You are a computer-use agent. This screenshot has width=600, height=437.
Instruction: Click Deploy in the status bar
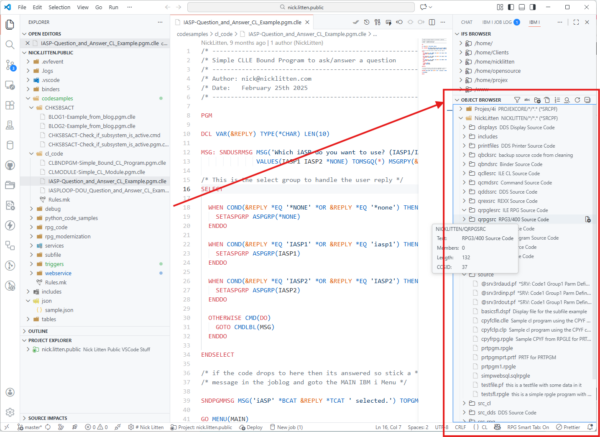tap(251, 427)
